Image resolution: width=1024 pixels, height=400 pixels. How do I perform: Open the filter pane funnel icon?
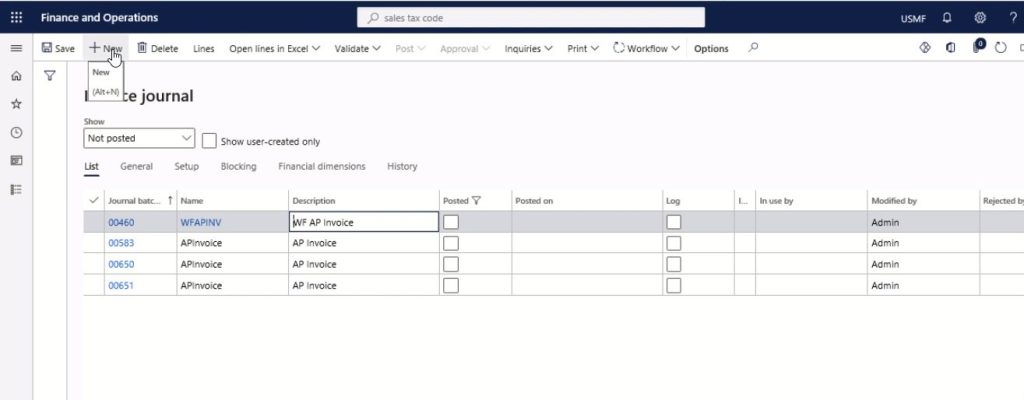[x=49, y=76]
